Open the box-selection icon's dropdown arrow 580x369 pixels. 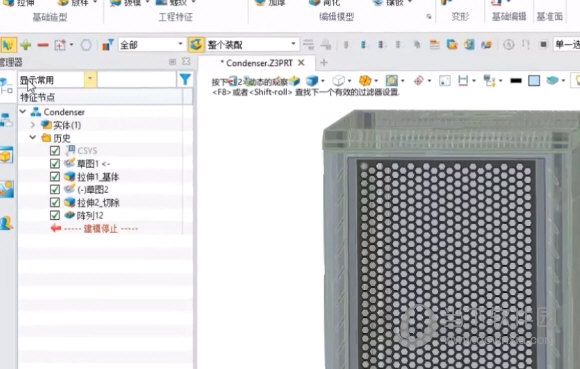click(71, 45)
